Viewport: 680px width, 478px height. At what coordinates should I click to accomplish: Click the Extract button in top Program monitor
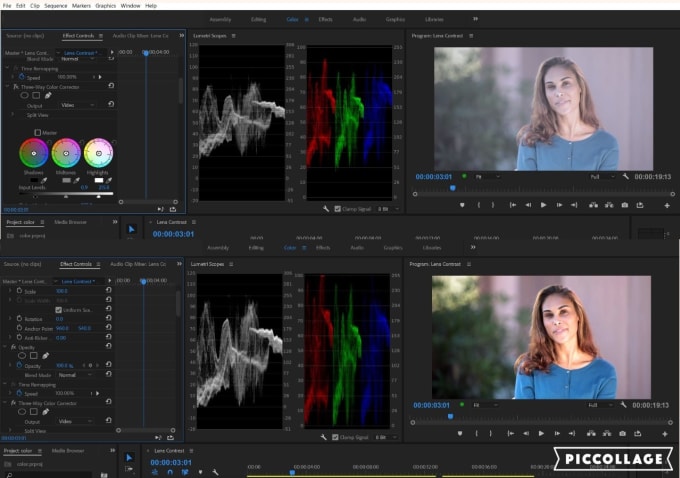point(609,205)
